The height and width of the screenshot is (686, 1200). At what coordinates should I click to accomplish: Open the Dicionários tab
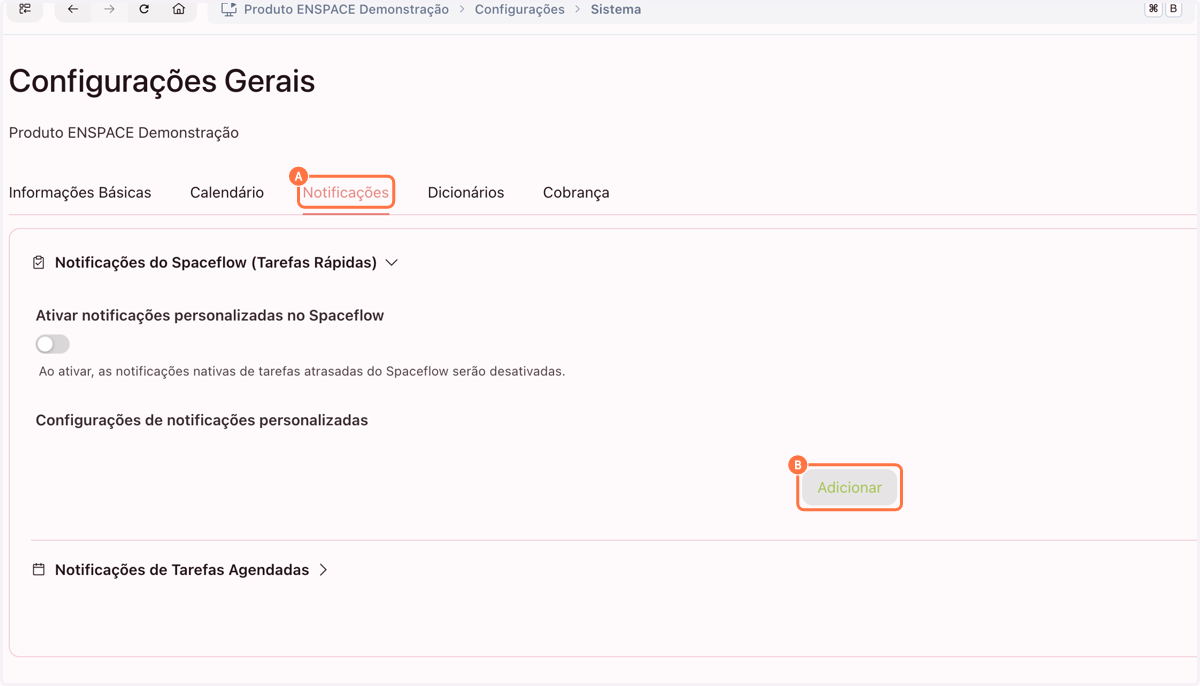[x=466, y=192]
